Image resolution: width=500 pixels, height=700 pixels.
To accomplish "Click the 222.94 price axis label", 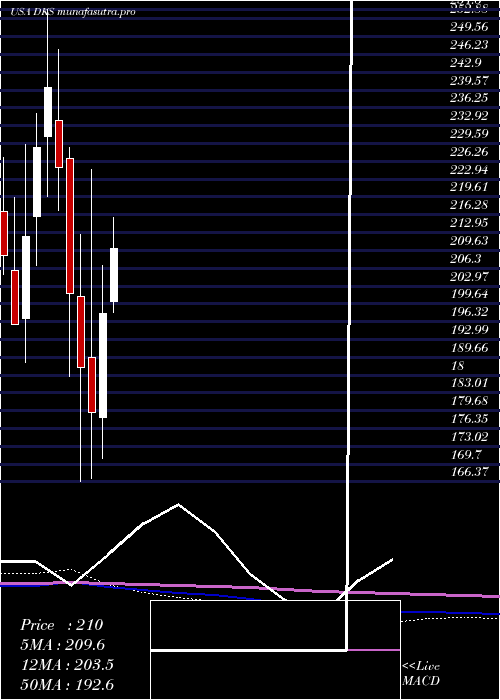I will [x=469, y=170].
